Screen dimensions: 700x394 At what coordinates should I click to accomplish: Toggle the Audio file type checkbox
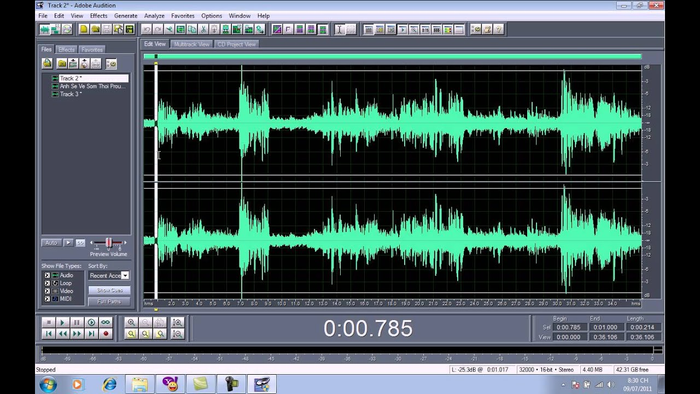click(47, 275)
